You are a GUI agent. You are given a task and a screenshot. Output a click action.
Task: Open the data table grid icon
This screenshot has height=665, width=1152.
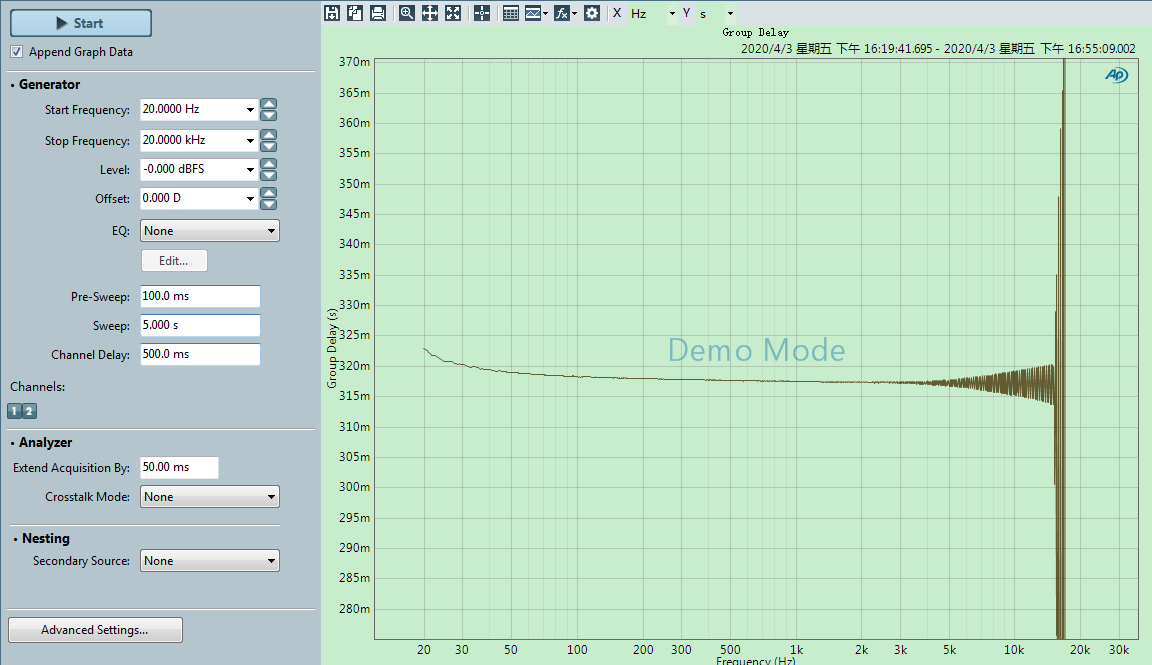(511, 13)
